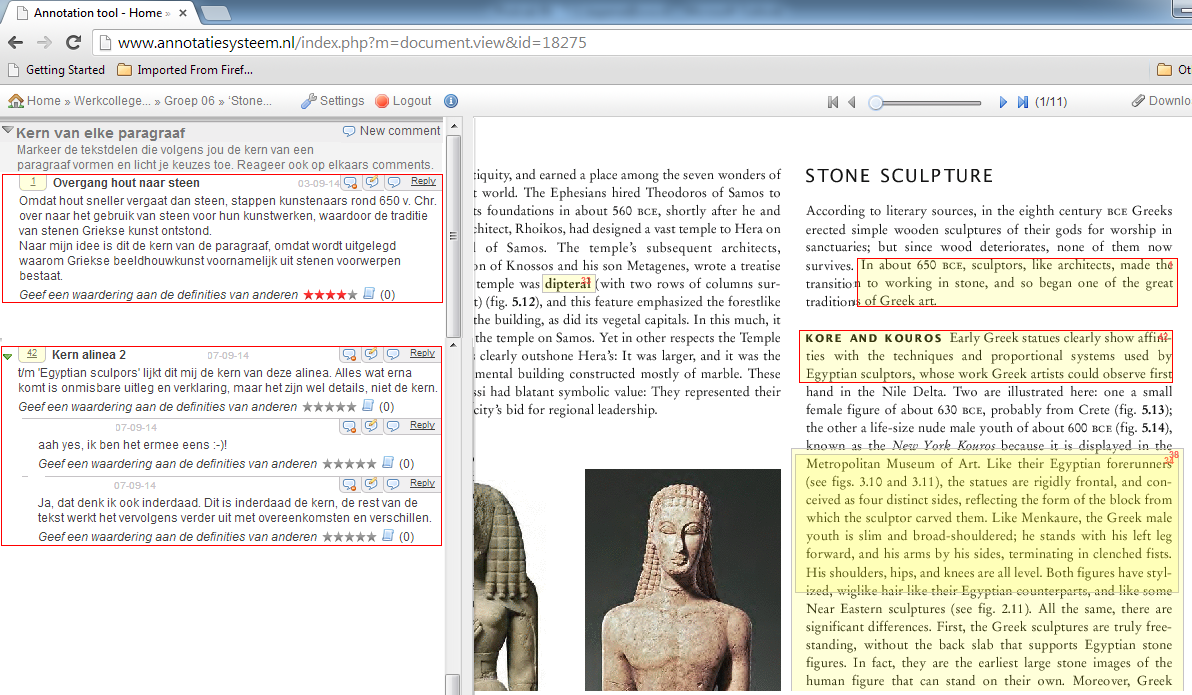Click Reply on 'Kern alinea 2' comment

point(423,354)
